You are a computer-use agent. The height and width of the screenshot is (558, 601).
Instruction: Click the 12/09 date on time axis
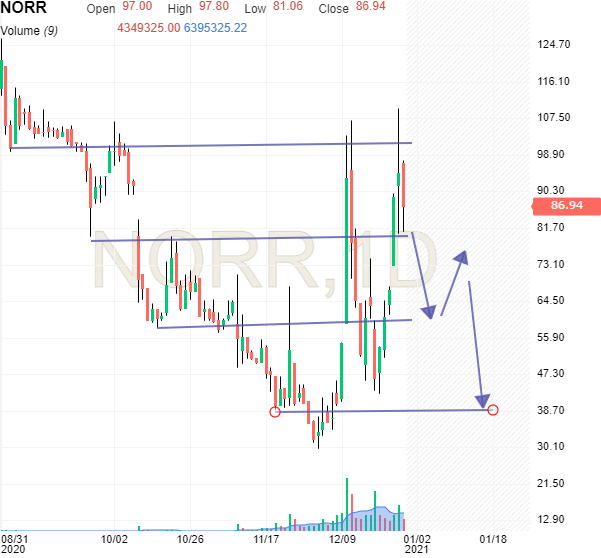click(344, 540)
